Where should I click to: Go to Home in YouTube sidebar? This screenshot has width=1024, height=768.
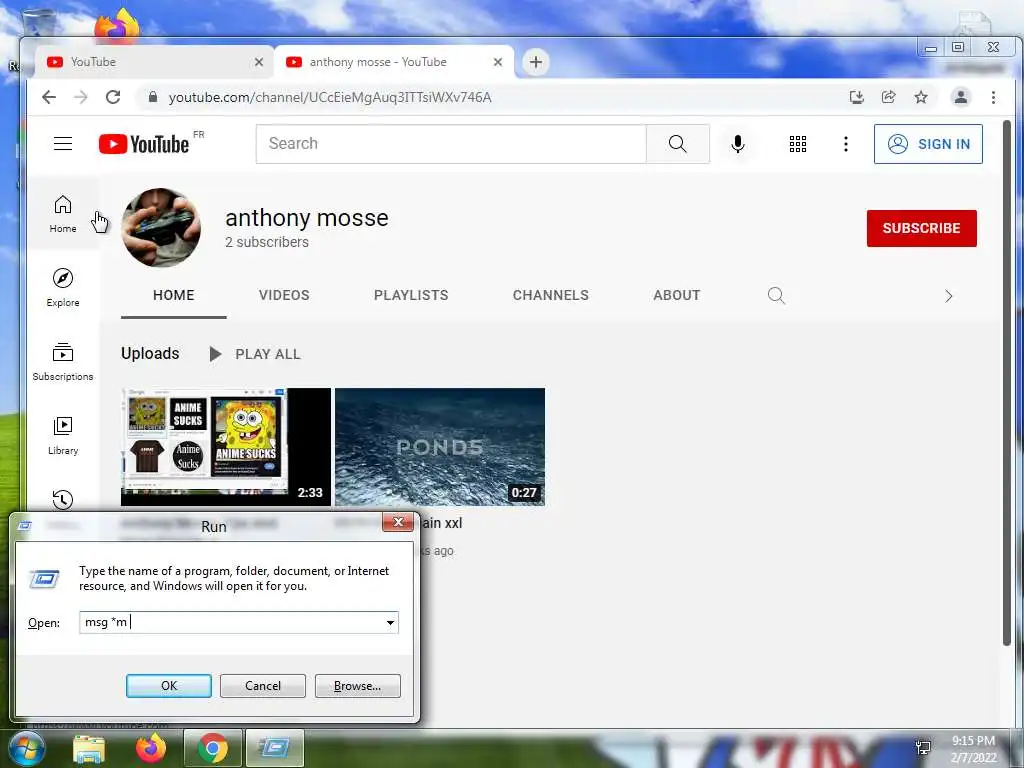tap(63, 214)
